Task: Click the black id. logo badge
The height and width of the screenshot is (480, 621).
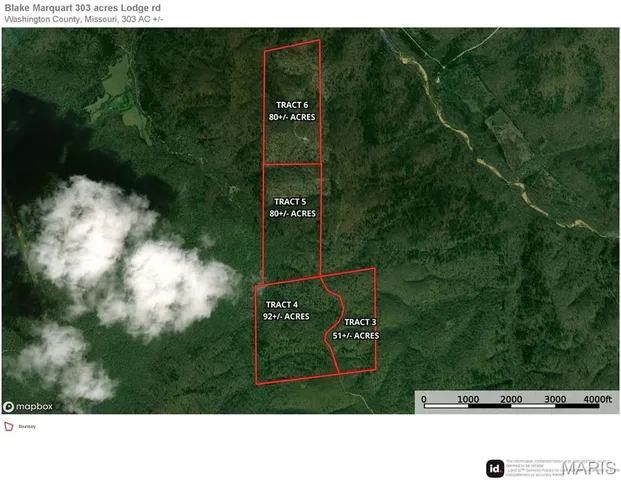Action: coord(495,468)
